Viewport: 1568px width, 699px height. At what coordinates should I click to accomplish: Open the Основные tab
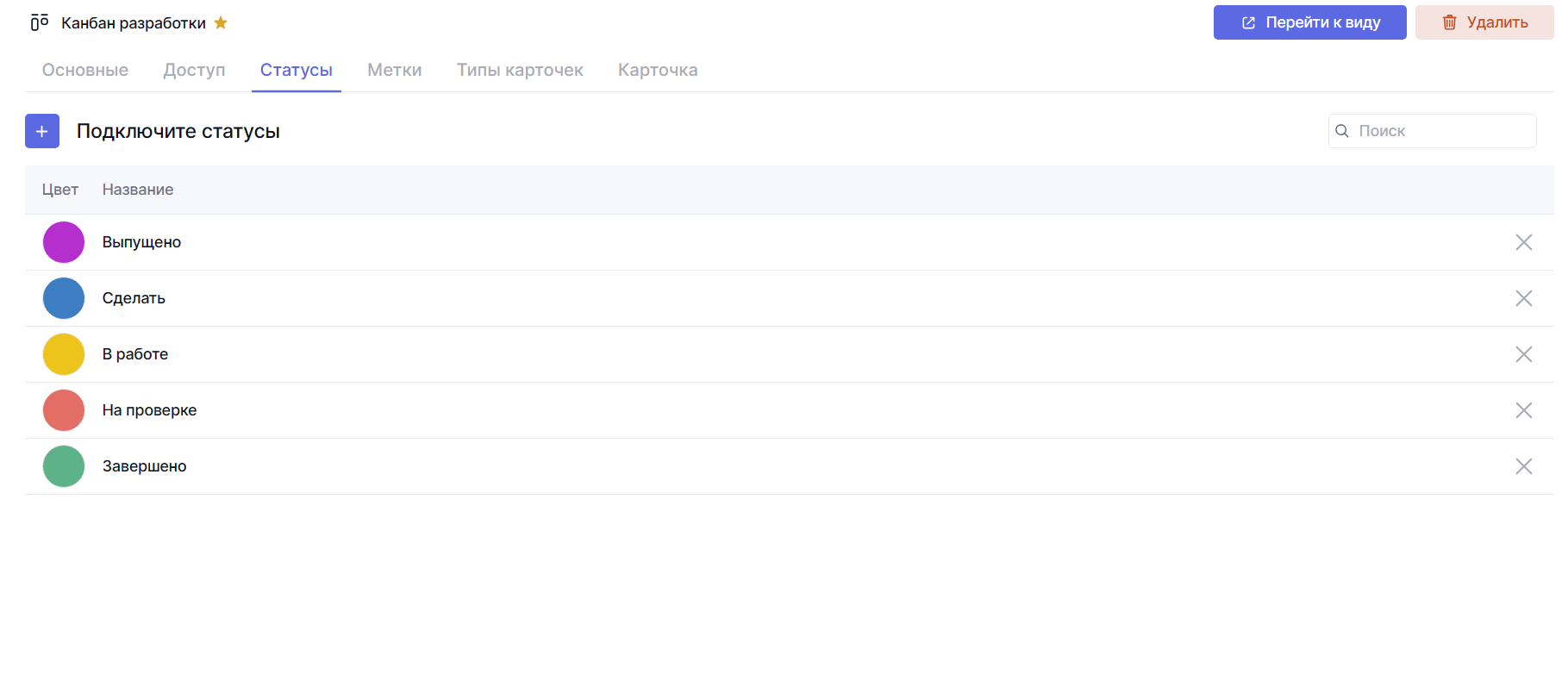85,70
